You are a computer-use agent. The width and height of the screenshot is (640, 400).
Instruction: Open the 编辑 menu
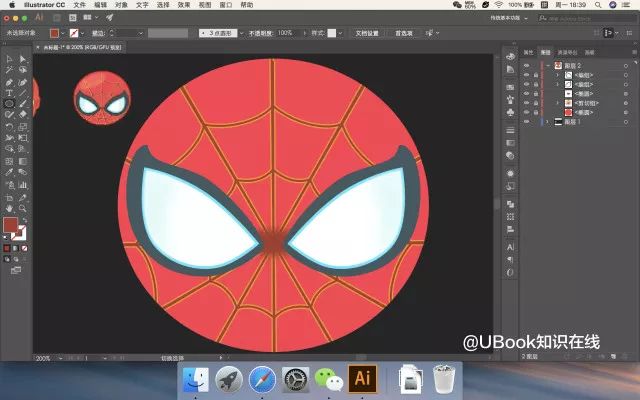tap(100, 5)
